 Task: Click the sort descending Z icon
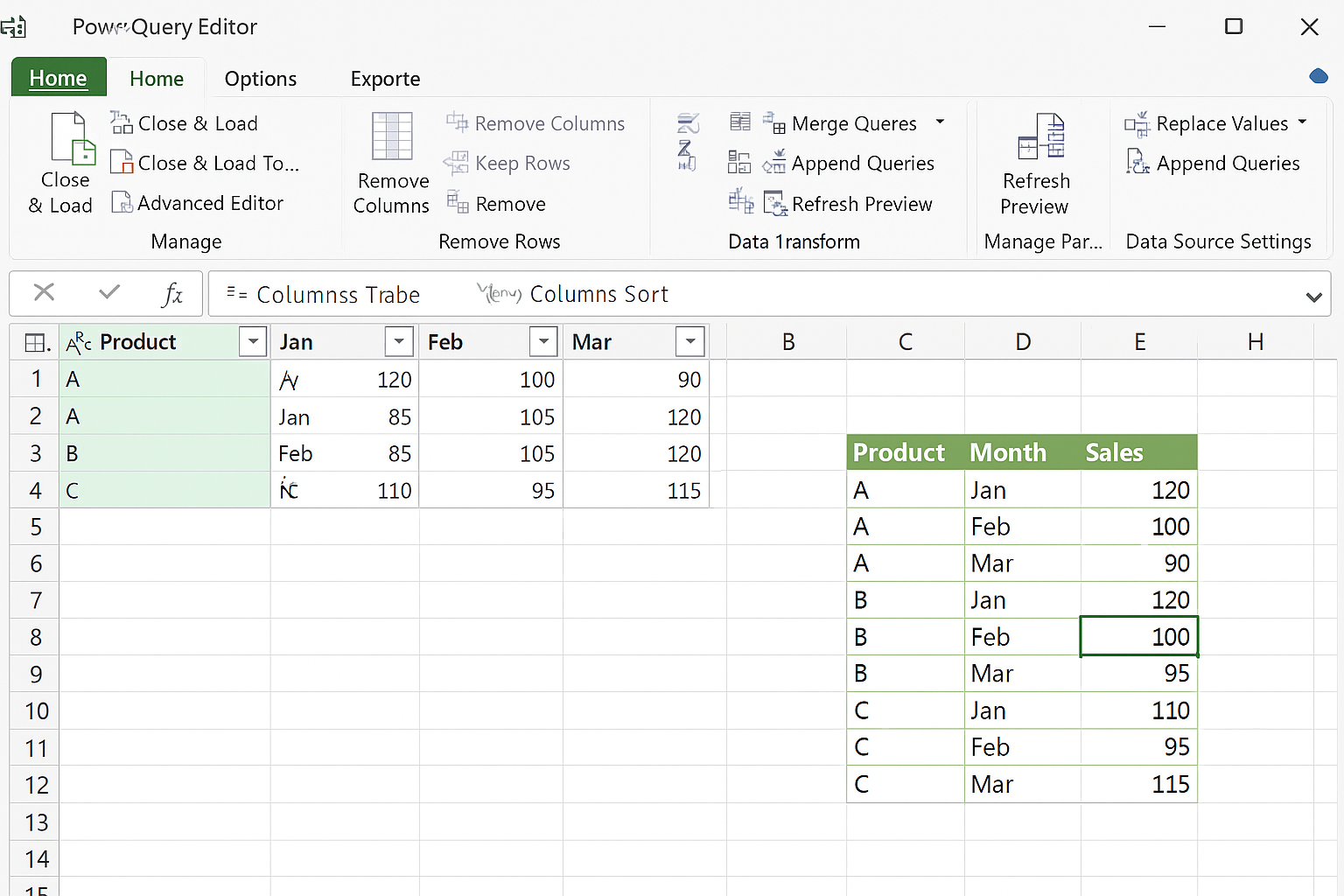click(x=687, y=156)
